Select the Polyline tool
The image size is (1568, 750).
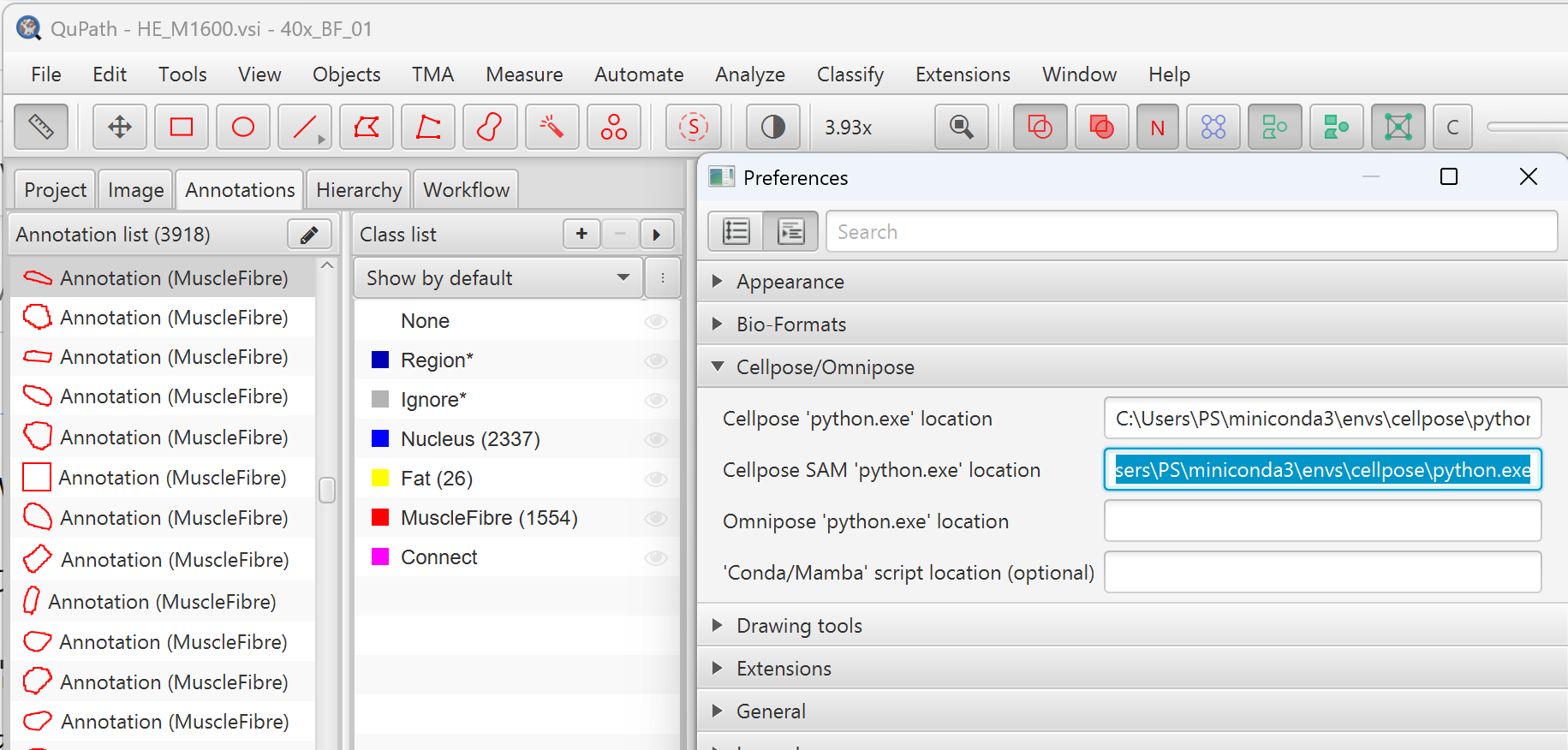[x=428, y=128]
